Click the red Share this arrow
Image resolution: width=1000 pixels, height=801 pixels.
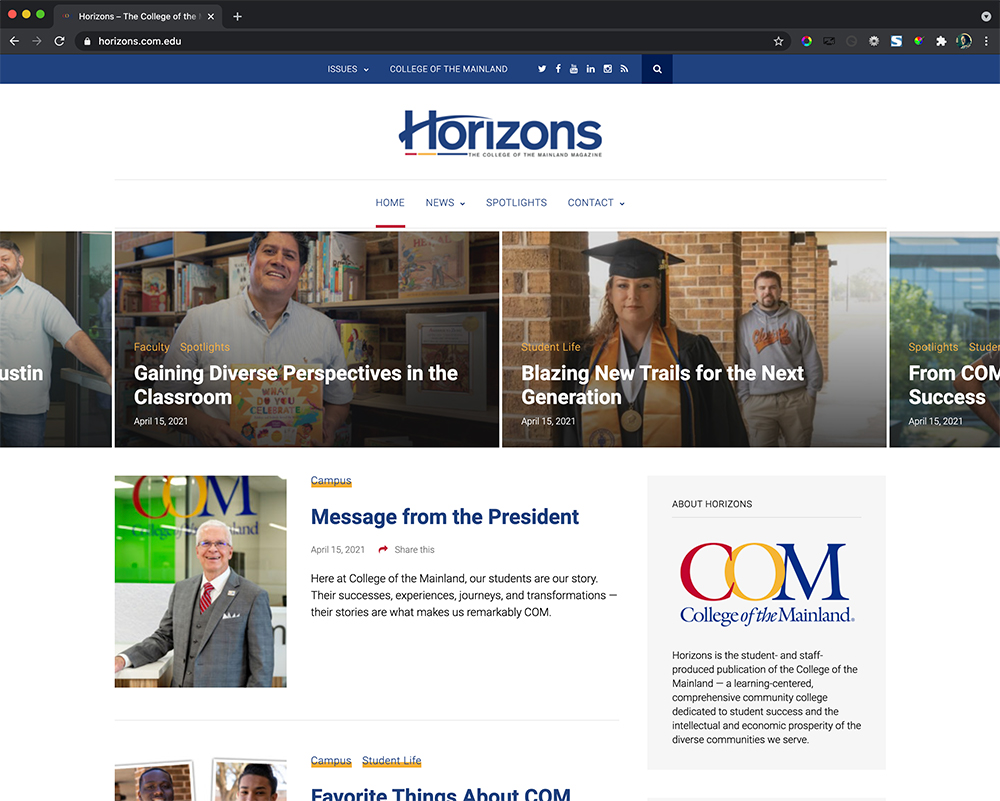click(383, 549)
